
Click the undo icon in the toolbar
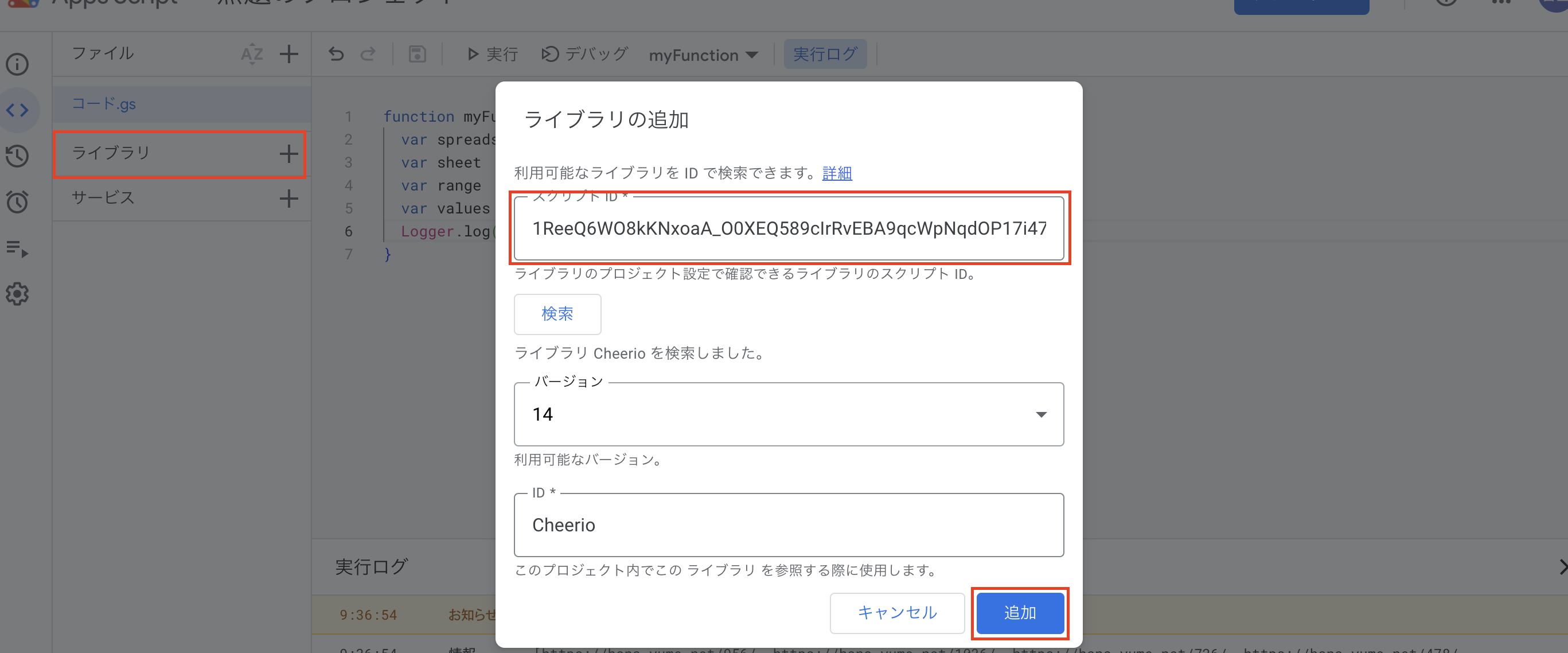336,53
